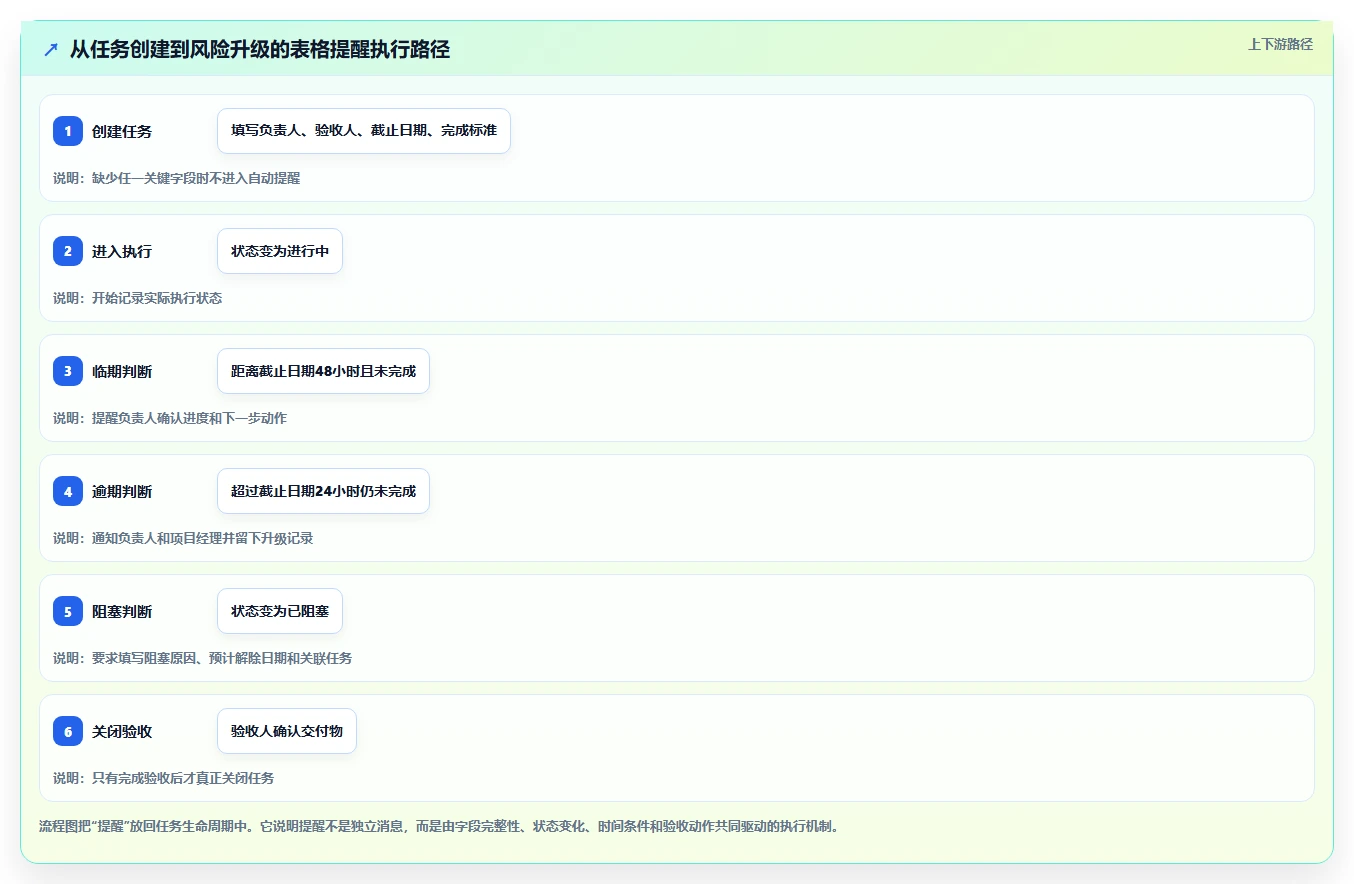This screenshot has width=1354, height=884.
Task: Click the 填写负责人、验收人、截止日期、完成标准 chip
Action: click(x=364, y=131)
